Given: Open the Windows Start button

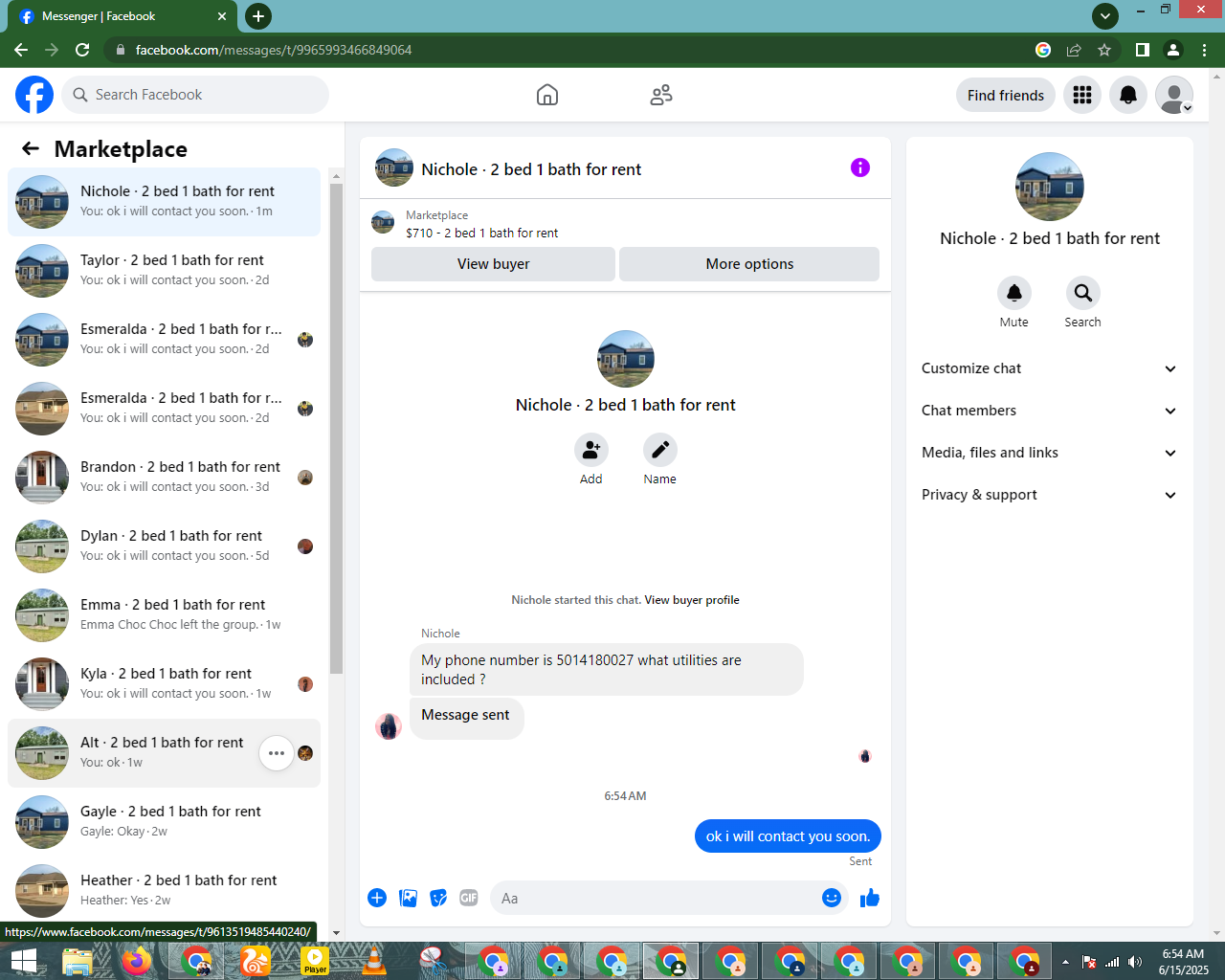Looking at the screenshot, I should (23, 961).
